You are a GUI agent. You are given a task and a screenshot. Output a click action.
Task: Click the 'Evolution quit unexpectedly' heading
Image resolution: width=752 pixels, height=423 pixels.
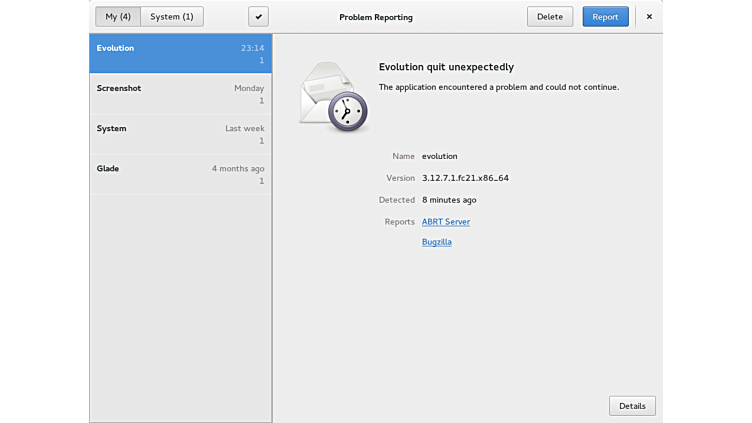(x=446, y=67)
